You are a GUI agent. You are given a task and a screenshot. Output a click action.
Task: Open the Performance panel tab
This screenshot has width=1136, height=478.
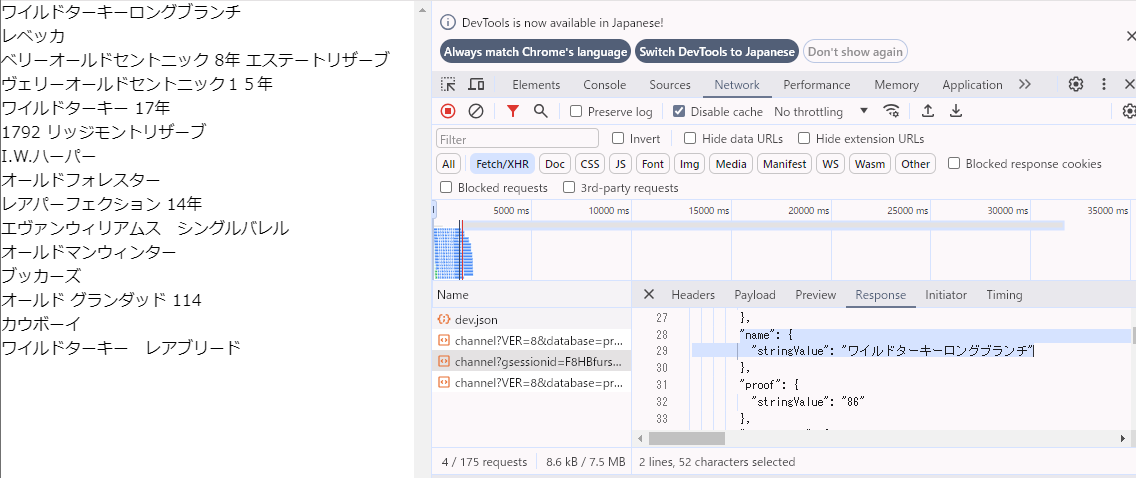click(x=816, y=85)
